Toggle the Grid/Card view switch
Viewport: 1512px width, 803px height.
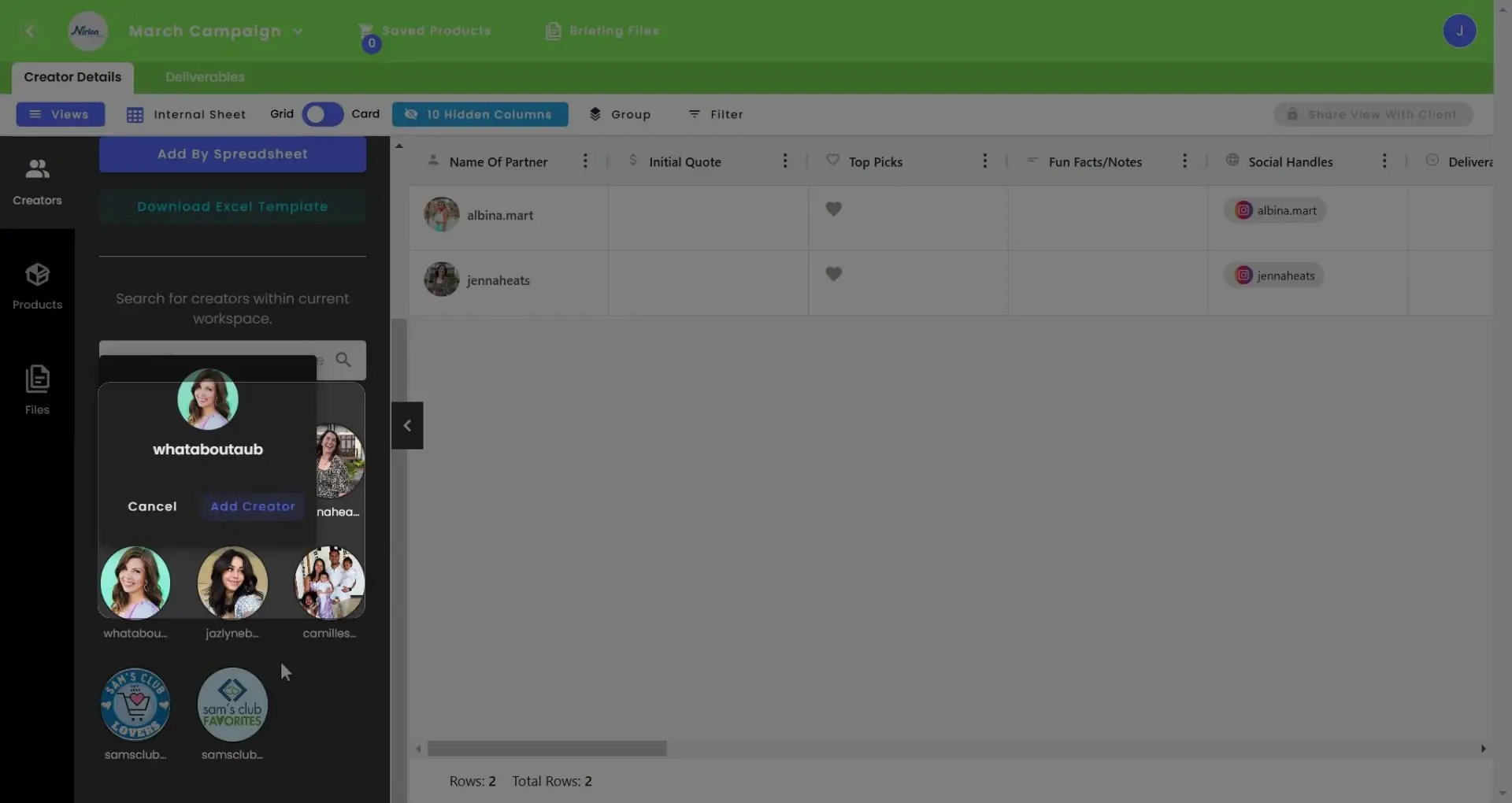click(x=321, y=114)
